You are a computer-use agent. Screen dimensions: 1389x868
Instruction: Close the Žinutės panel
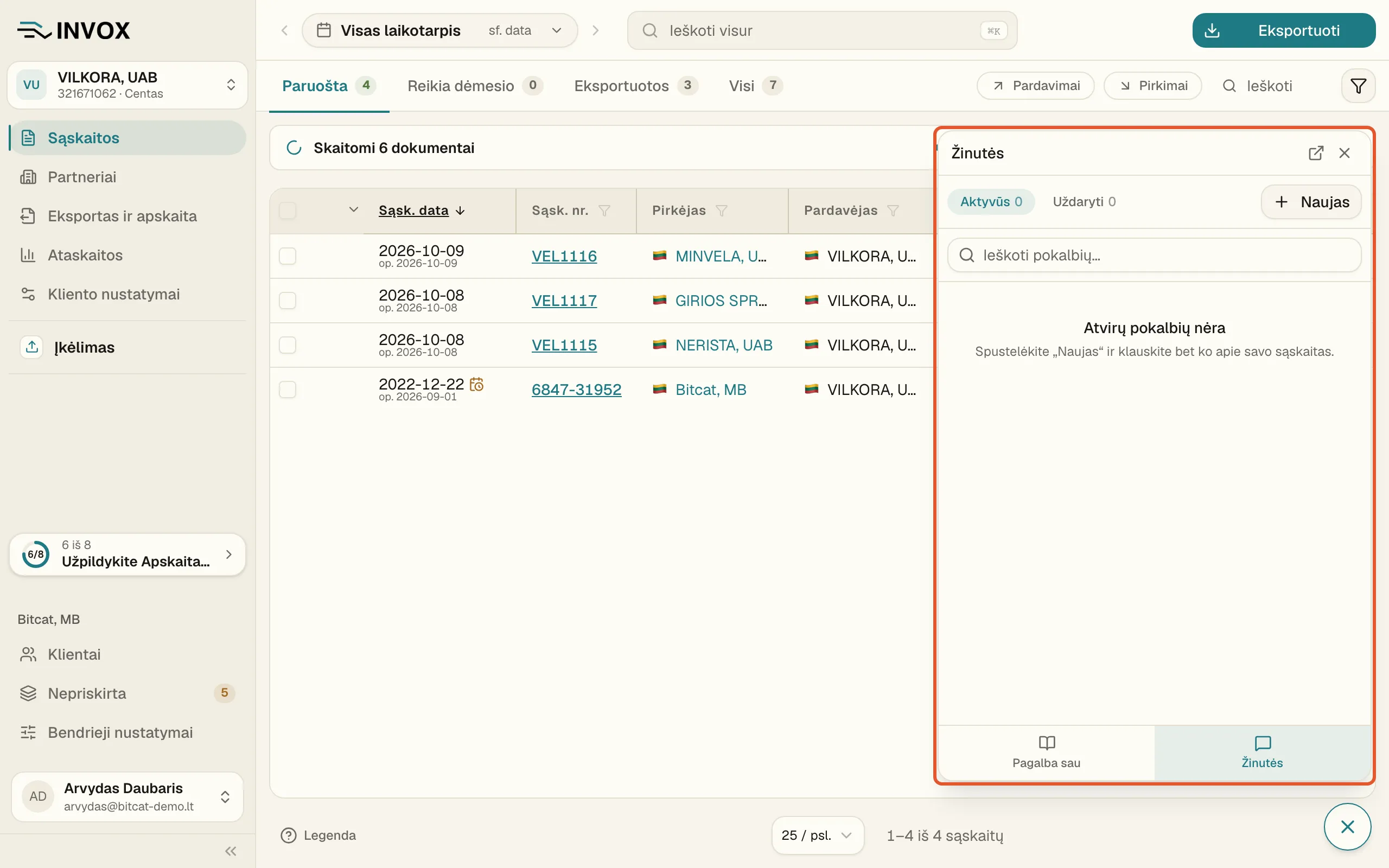click(x=1344, y=154)
